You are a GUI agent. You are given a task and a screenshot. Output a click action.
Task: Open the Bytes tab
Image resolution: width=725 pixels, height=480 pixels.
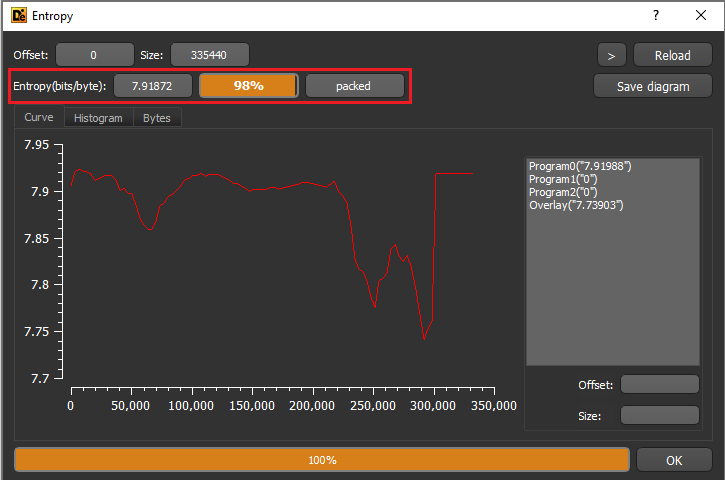(157, 118)
